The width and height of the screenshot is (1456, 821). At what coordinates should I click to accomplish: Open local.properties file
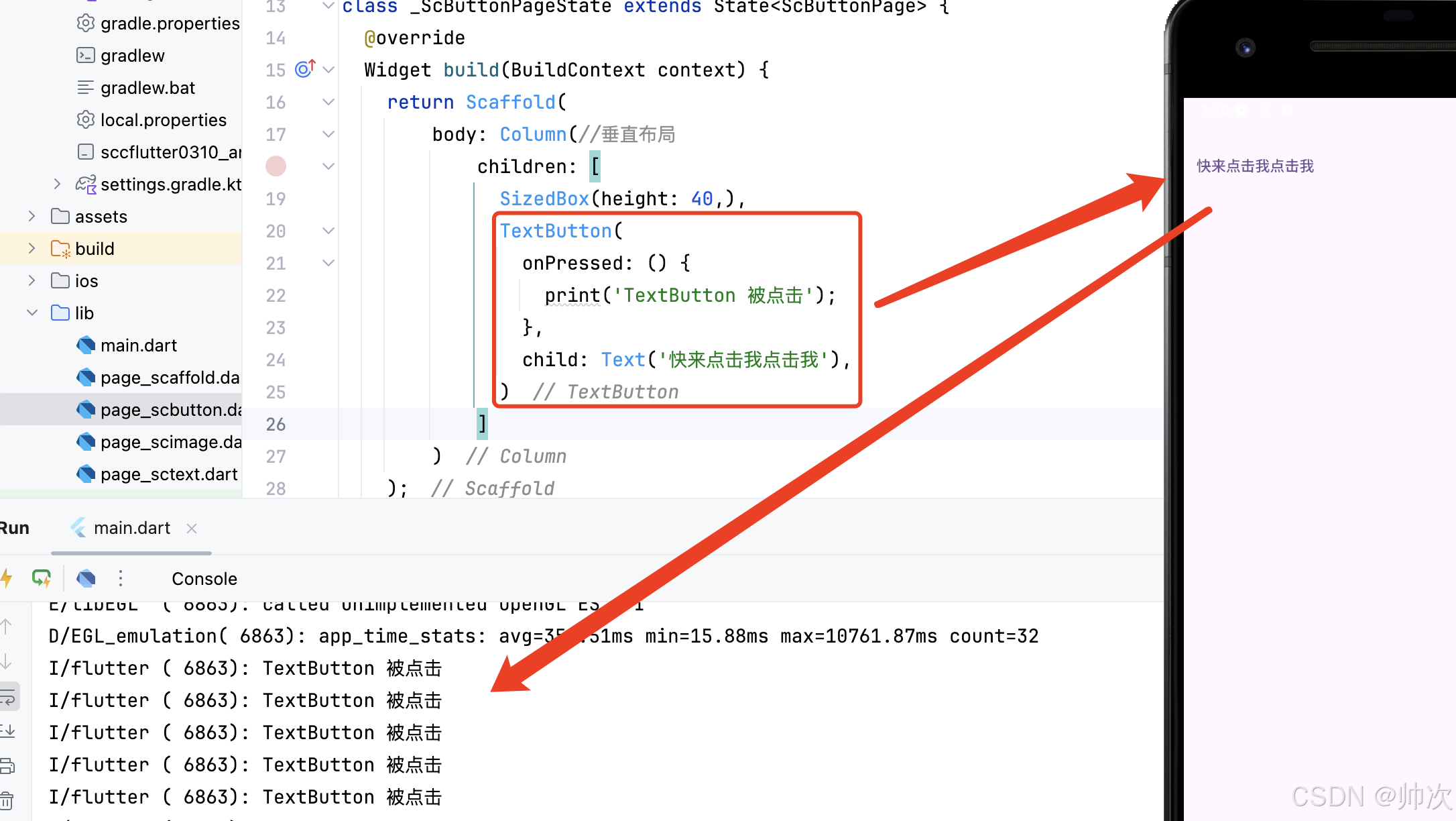click(x=151, y=120)
